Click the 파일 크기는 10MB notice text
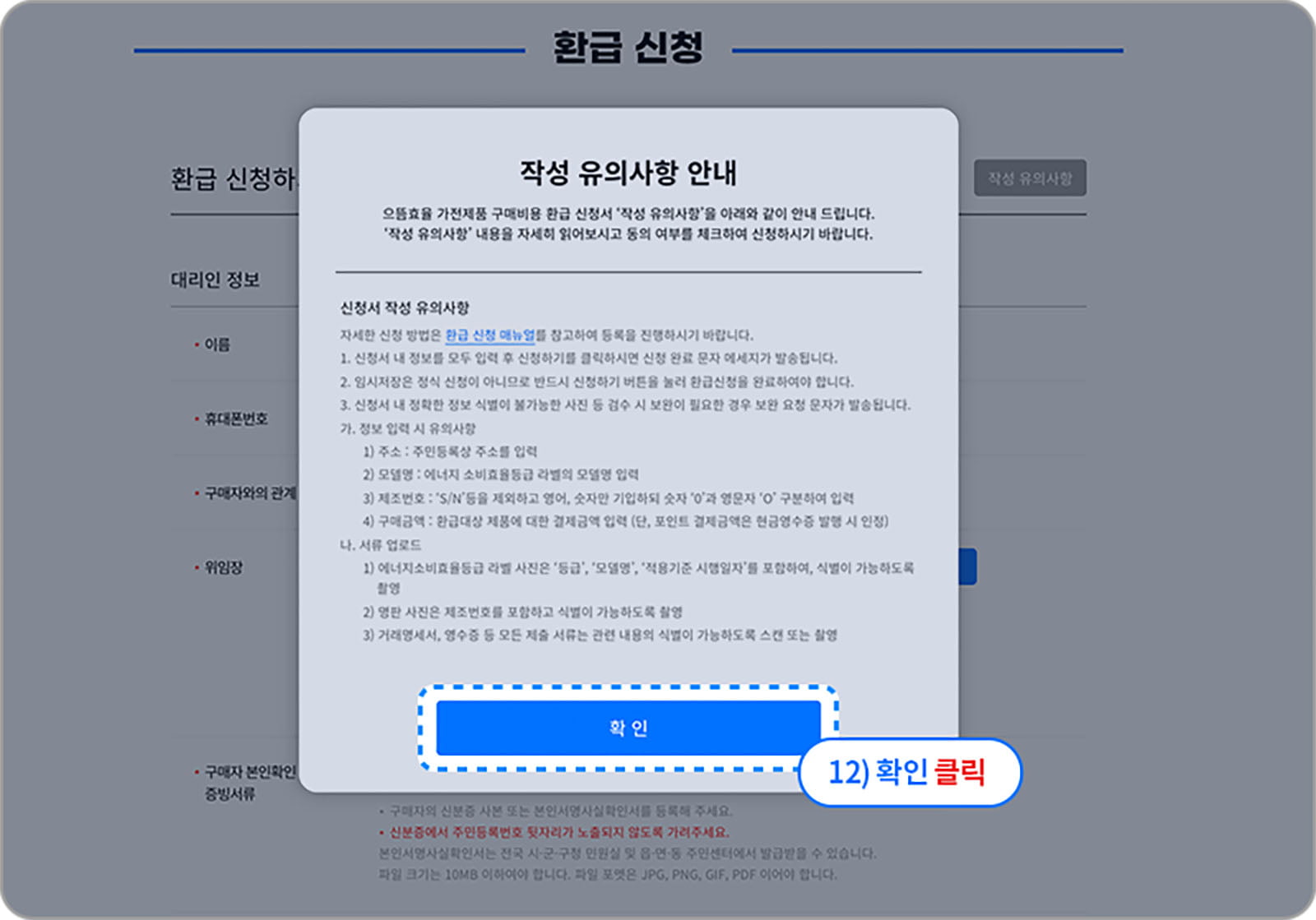This screenshot has width=1316, height=920. [x=607, y=874]
